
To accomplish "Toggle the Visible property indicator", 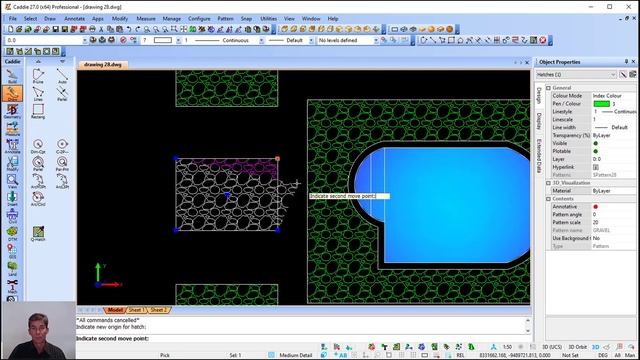I will [596, 143].
